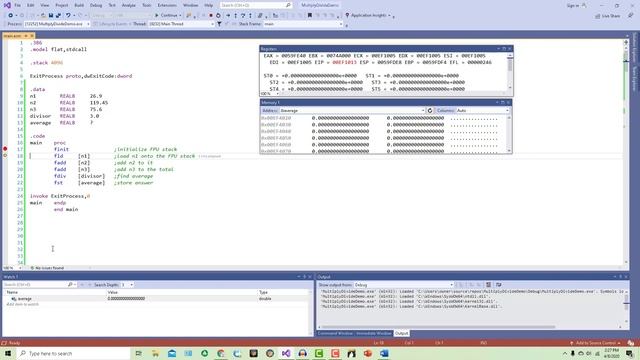
Task: Click the Memory 1 vertical scrollbar
Action: [509, 134]
